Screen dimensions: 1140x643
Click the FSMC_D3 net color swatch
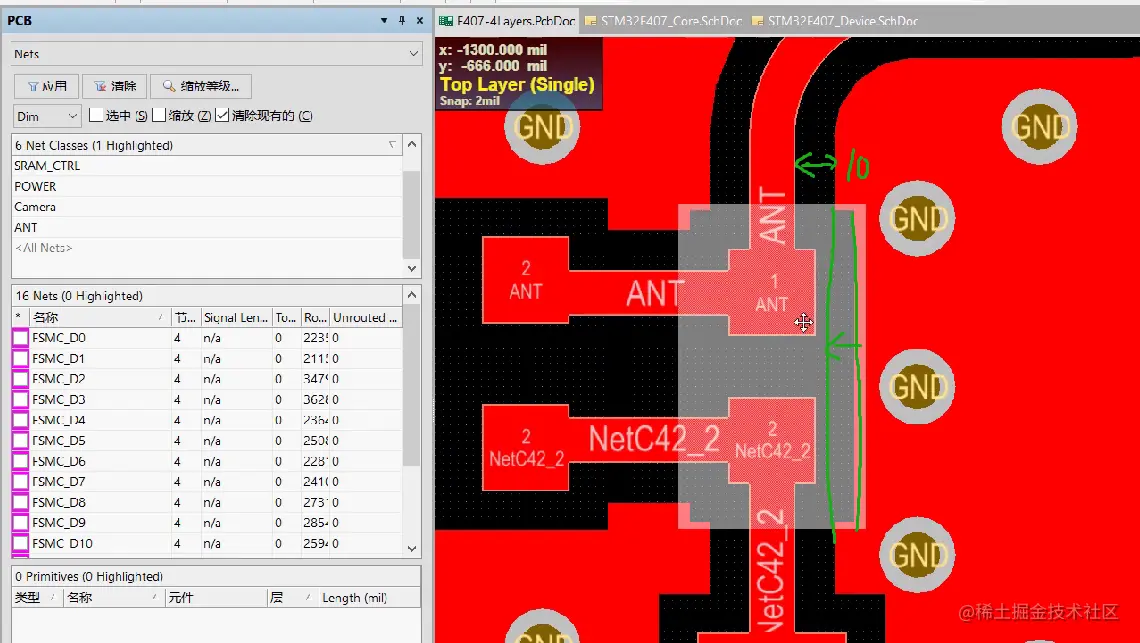(20, 399)
